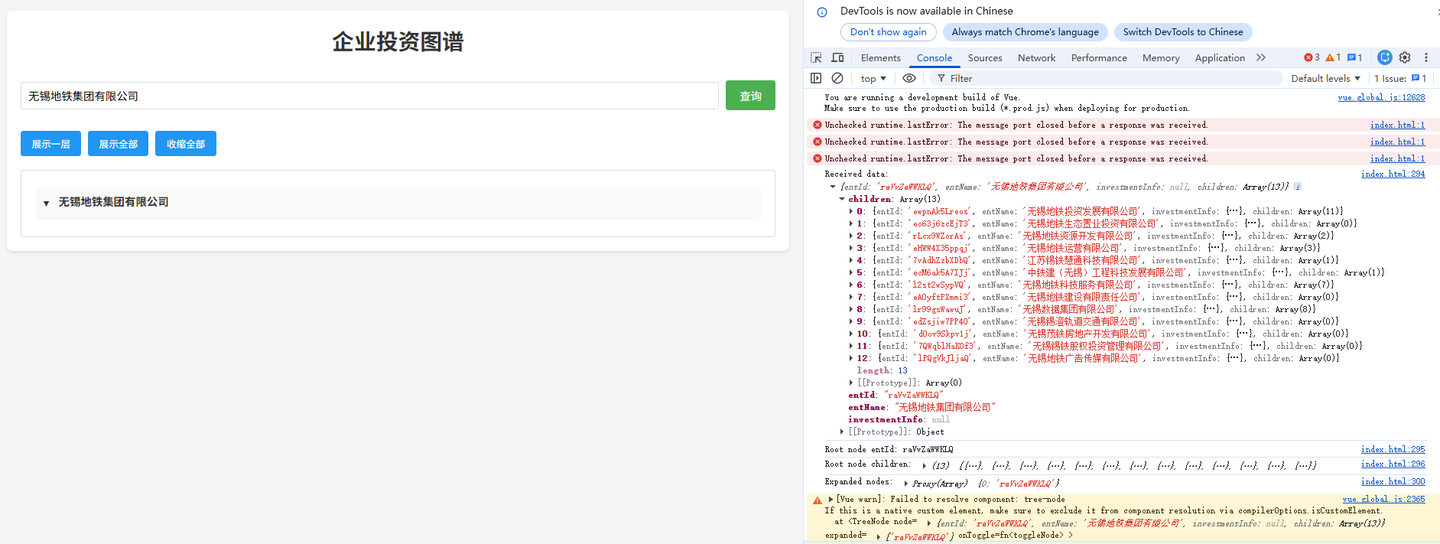Click the 展示一层 button
Image resolution: width=1440 pixels, height=544 pixels.
[x=51, y=144]
